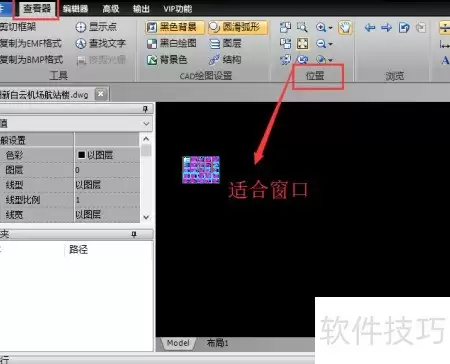Expand the zoom in dropdown arrow

tap(330, 27)
